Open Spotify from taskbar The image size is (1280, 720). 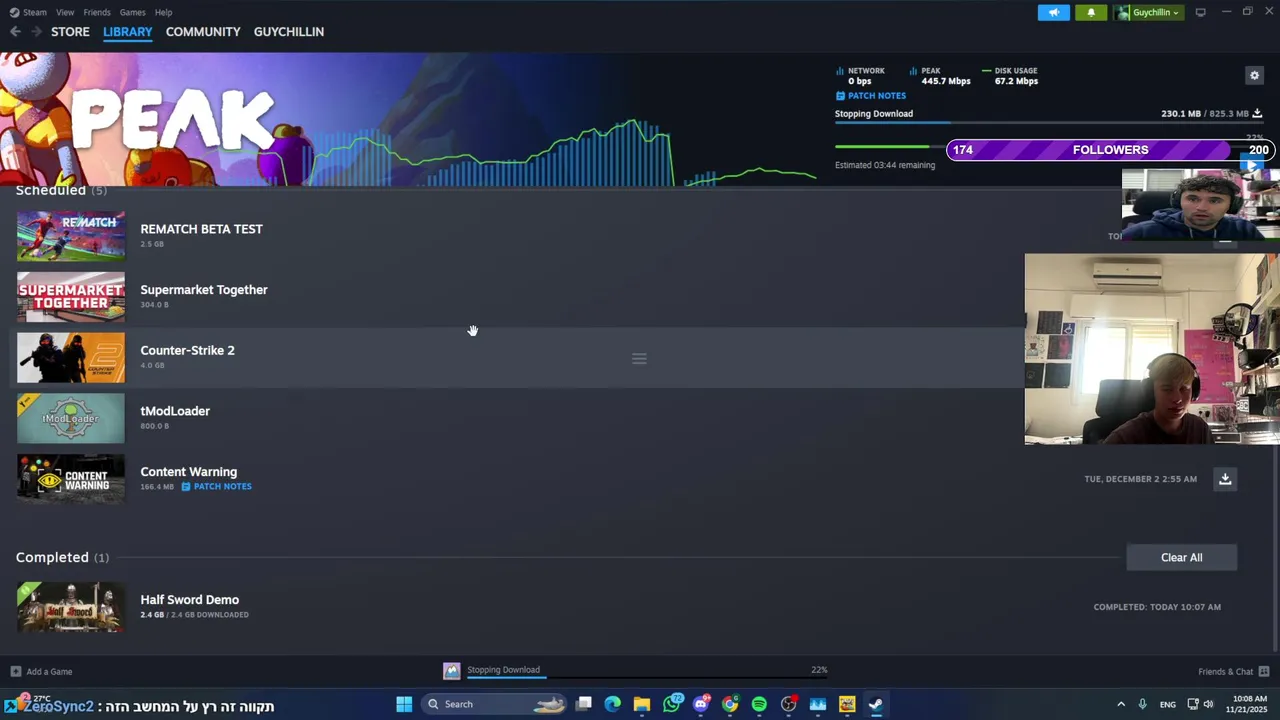click(x=759, y=704)
